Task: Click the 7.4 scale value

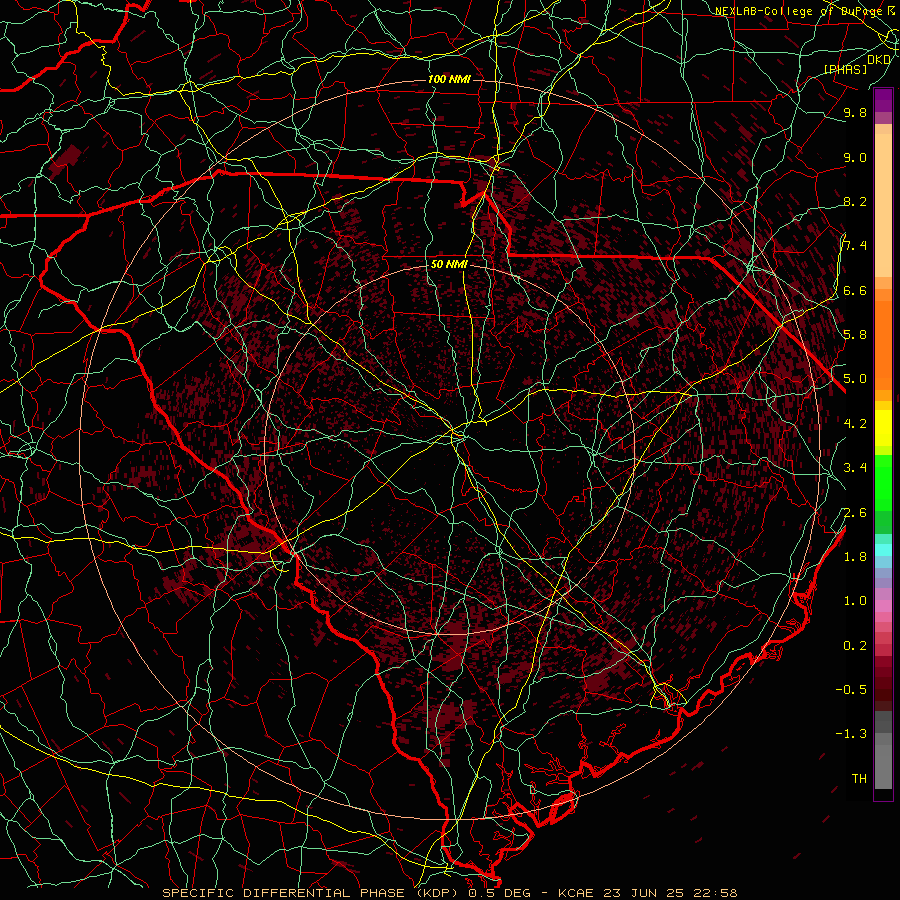Action: click(x=855, y=246)
